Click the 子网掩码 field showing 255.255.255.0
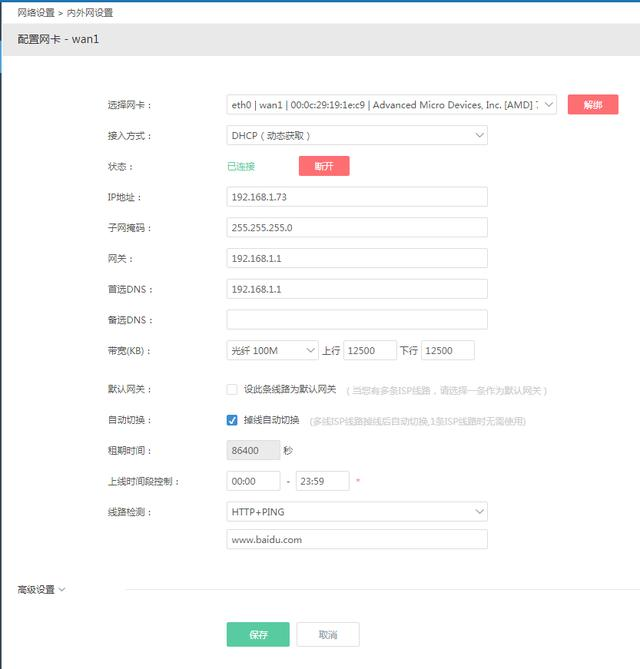Viewport: 640px width, 669px height. (357, 228)
